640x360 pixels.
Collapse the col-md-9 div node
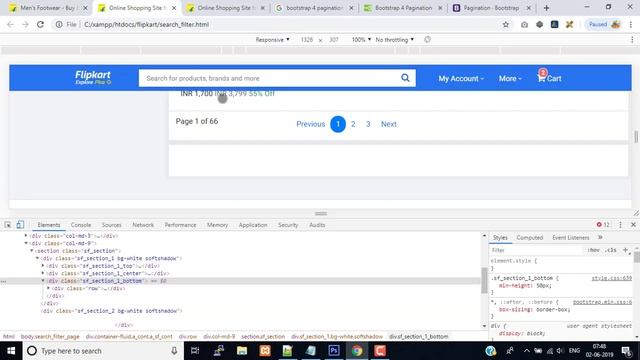[x=26, y=243]
